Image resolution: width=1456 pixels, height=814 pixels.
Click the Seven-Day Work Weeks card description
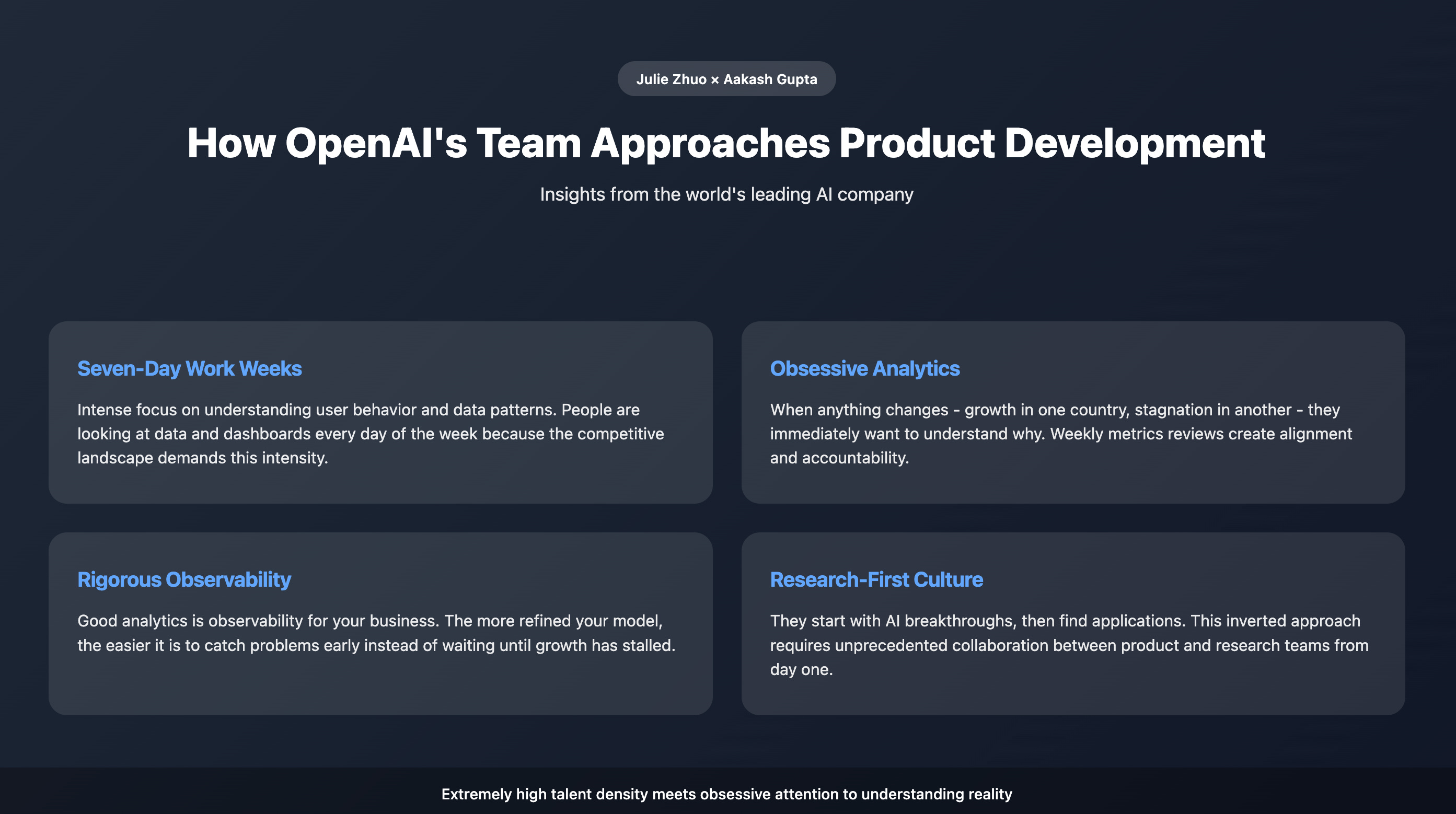pyautogui.click(x=370, y=434)
